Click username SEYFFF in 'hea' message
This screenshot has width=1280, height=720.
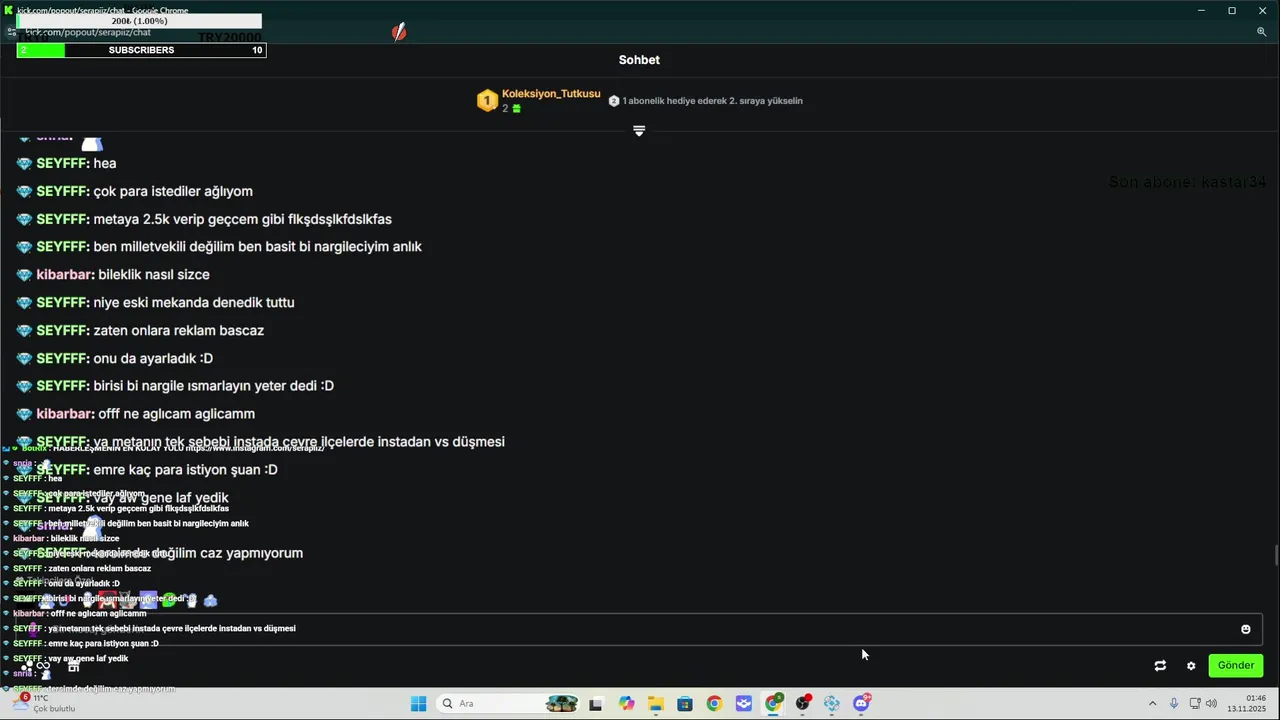62,164
